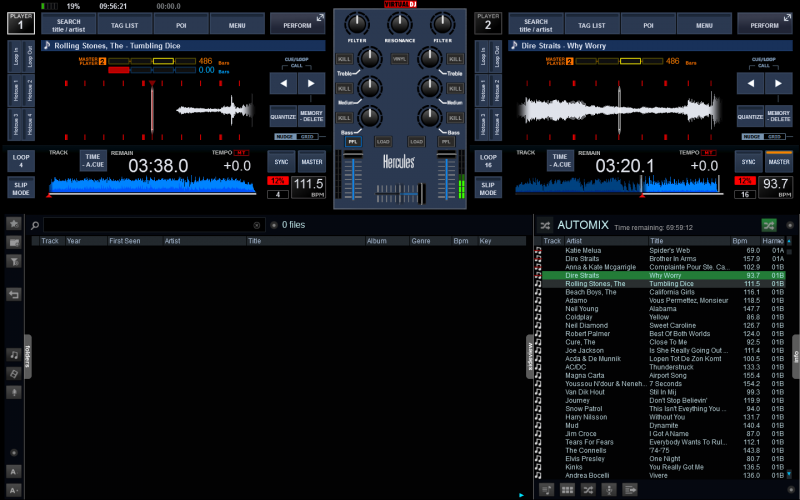Screen dimensions: 800x500
Task: Open Player 1 TAG LIST
Action: tap(124, 24)
